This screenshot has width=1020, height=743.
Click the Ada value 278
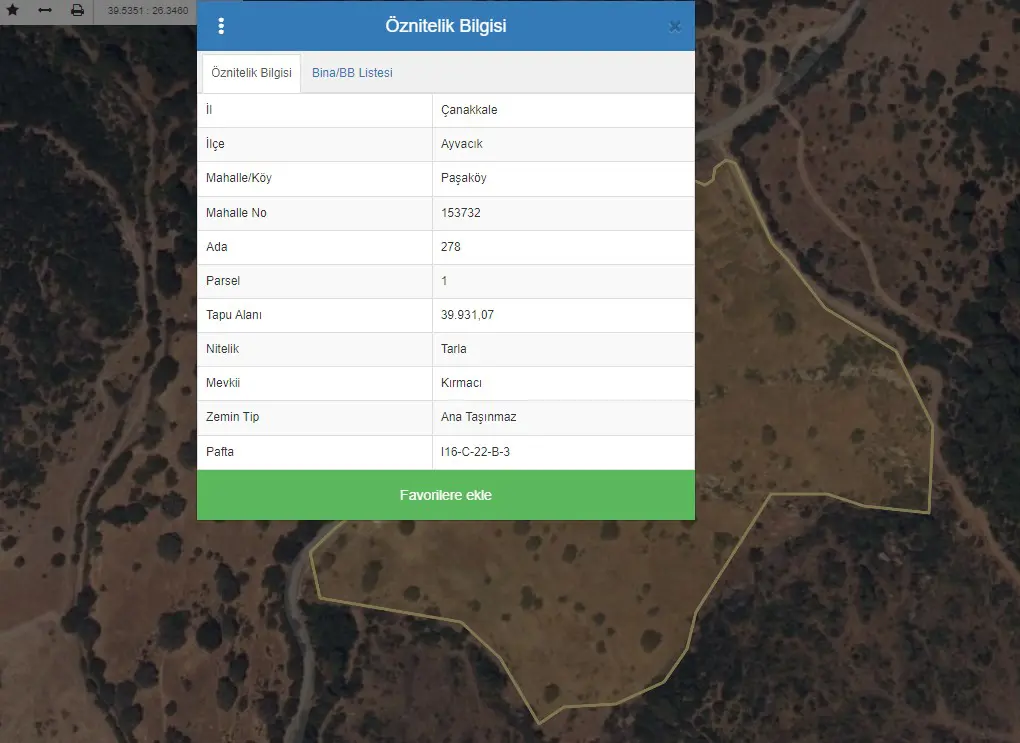point(450,247)
